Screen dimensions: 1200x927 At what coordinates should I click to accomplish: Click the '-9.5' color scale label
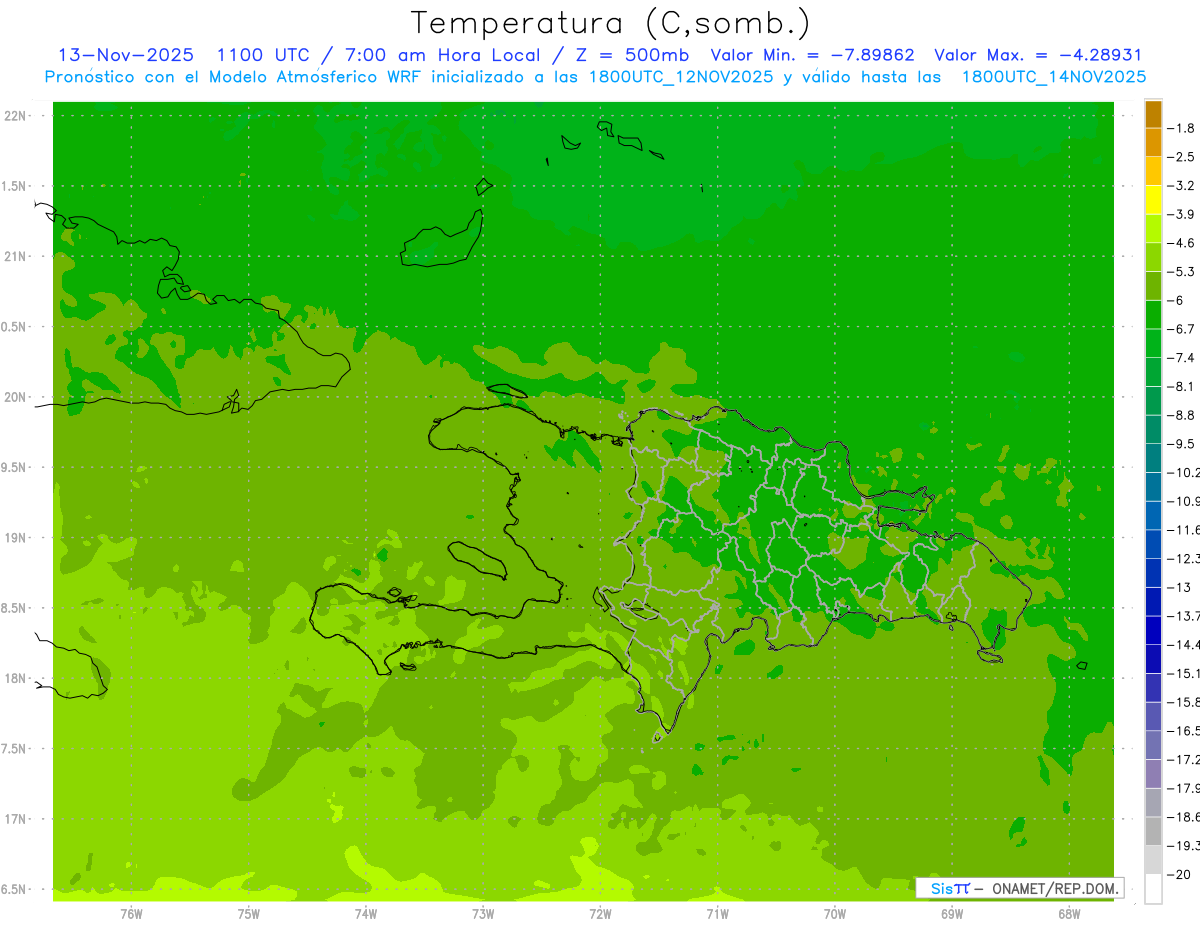pyautogui.click(x=1180, y=444)
